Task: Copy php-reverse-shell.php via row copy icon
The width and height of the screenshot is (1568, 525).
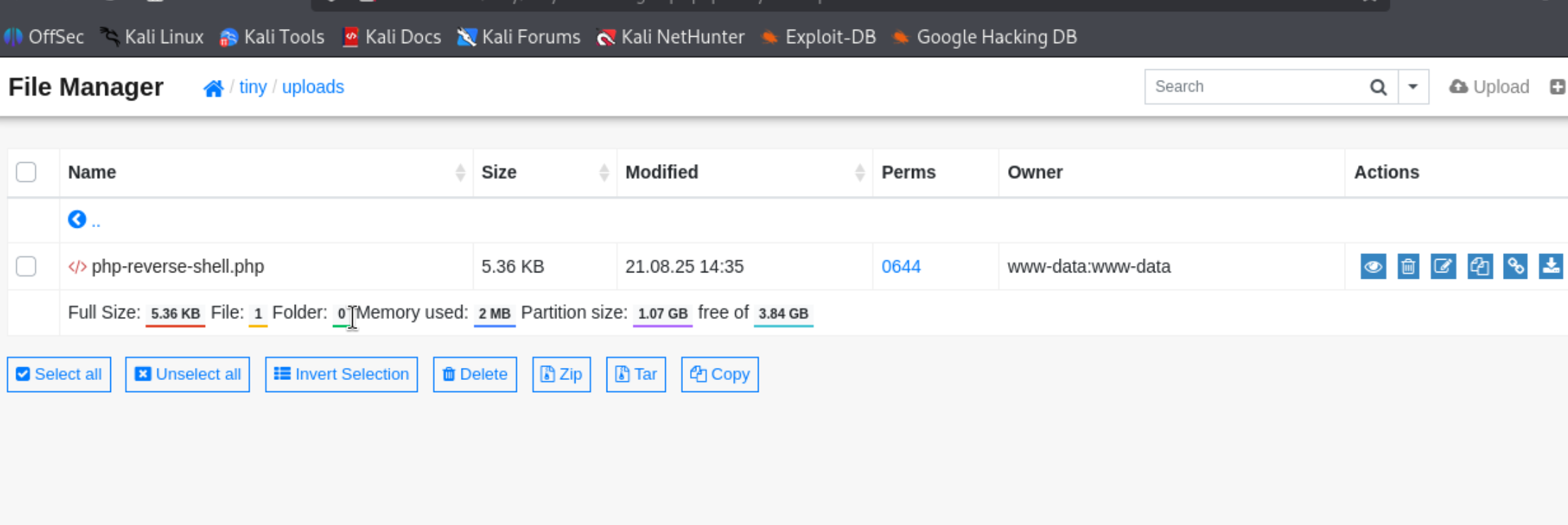Action: tap(1480, 267)
